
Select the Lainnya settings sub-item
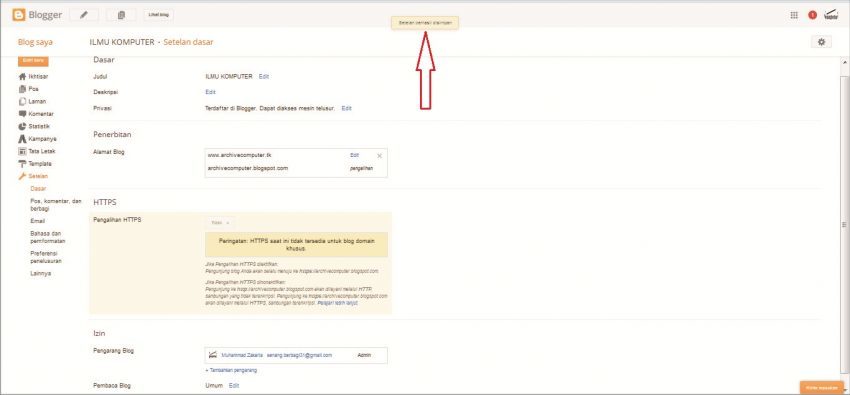coord(41,274)
